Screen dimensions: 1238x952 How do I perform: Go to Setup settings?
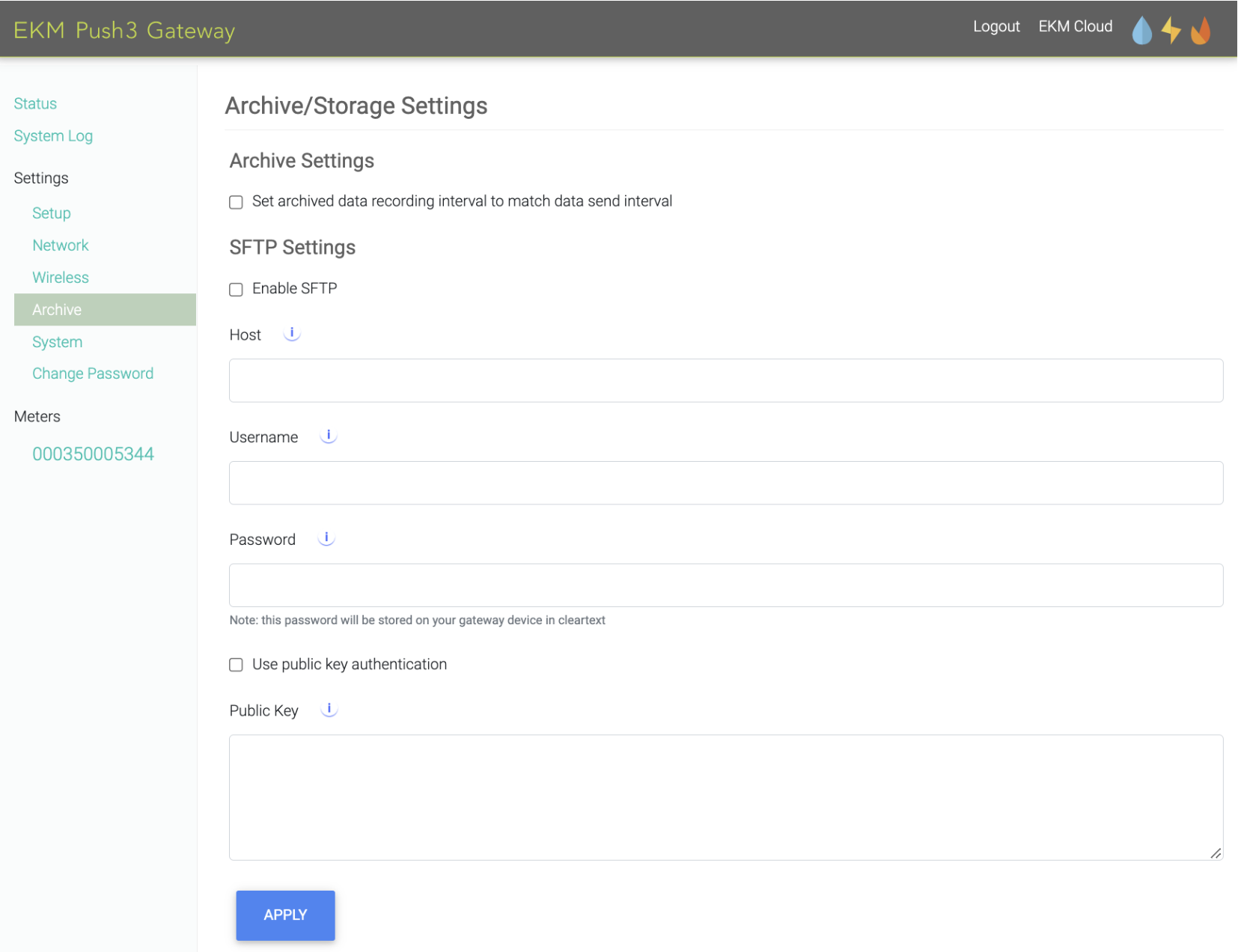pyautogui.click(x=52, y=213)
